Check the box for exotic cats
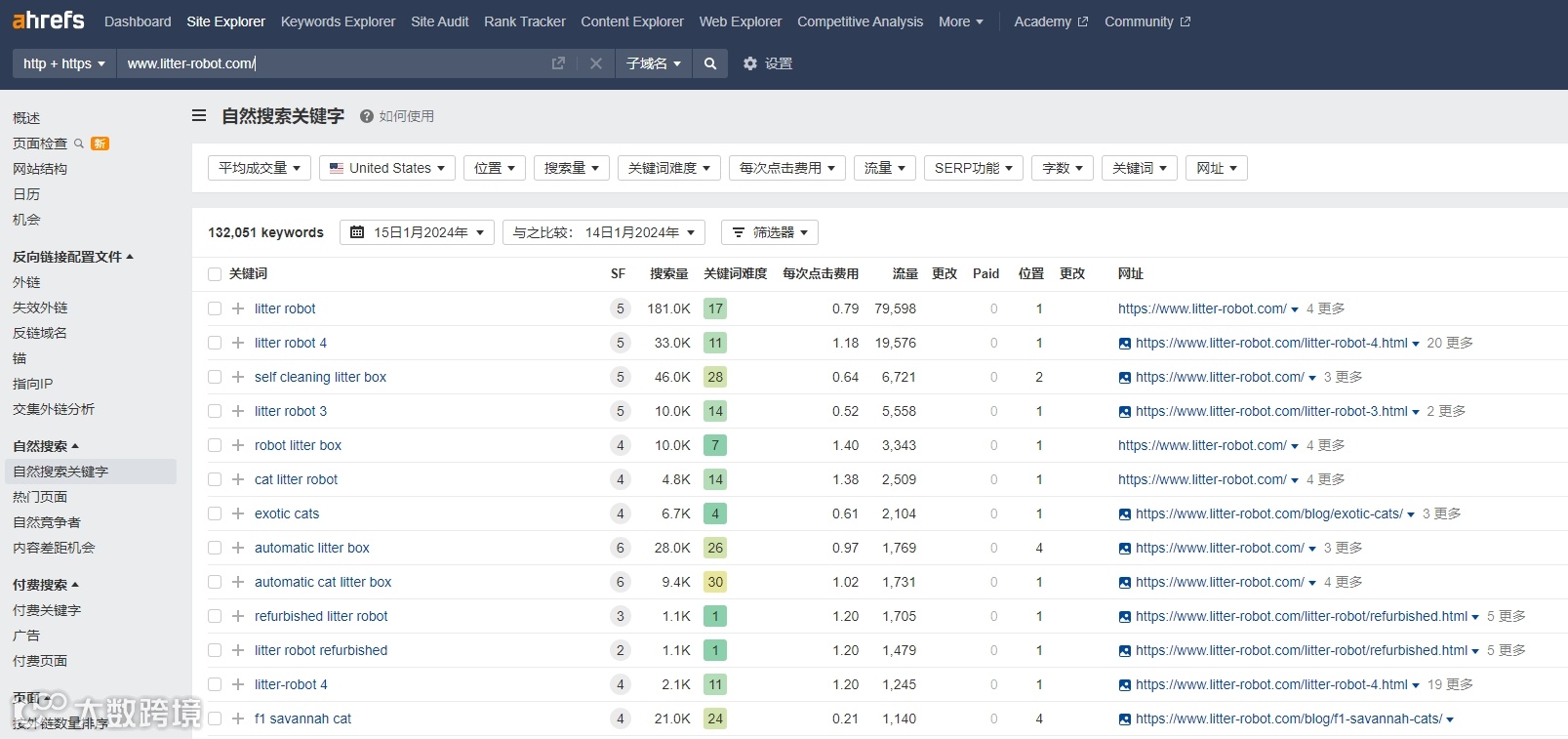The width and height of the screenshot is (1568, 739). tap(215, 513)
